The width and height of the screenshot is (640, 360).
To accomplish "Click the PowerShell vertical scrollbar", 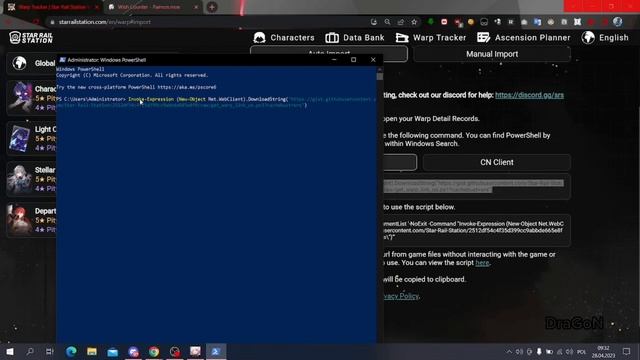I will coord(380,204).
